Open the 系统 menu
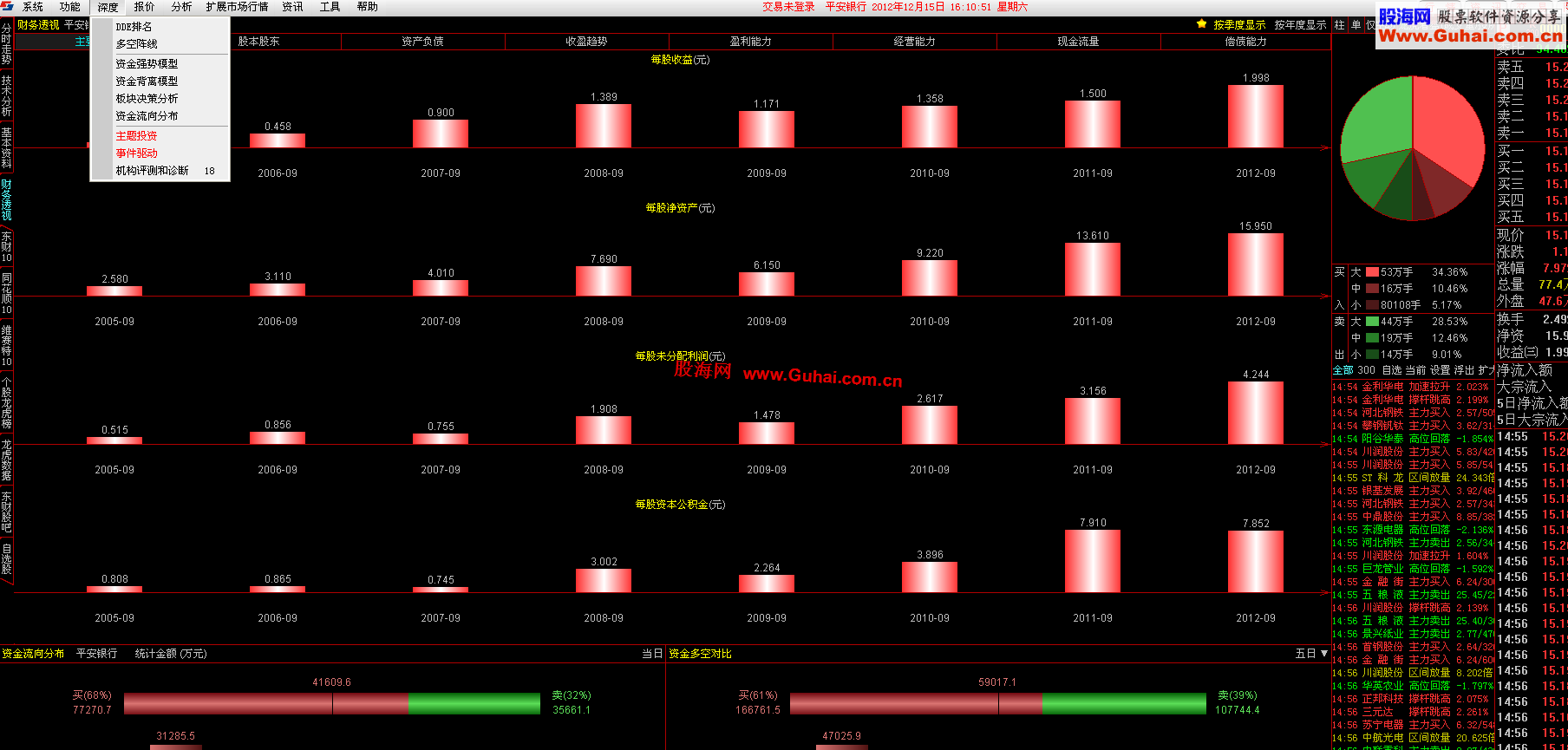The image size is (1568, 750). tap(33, 7)
